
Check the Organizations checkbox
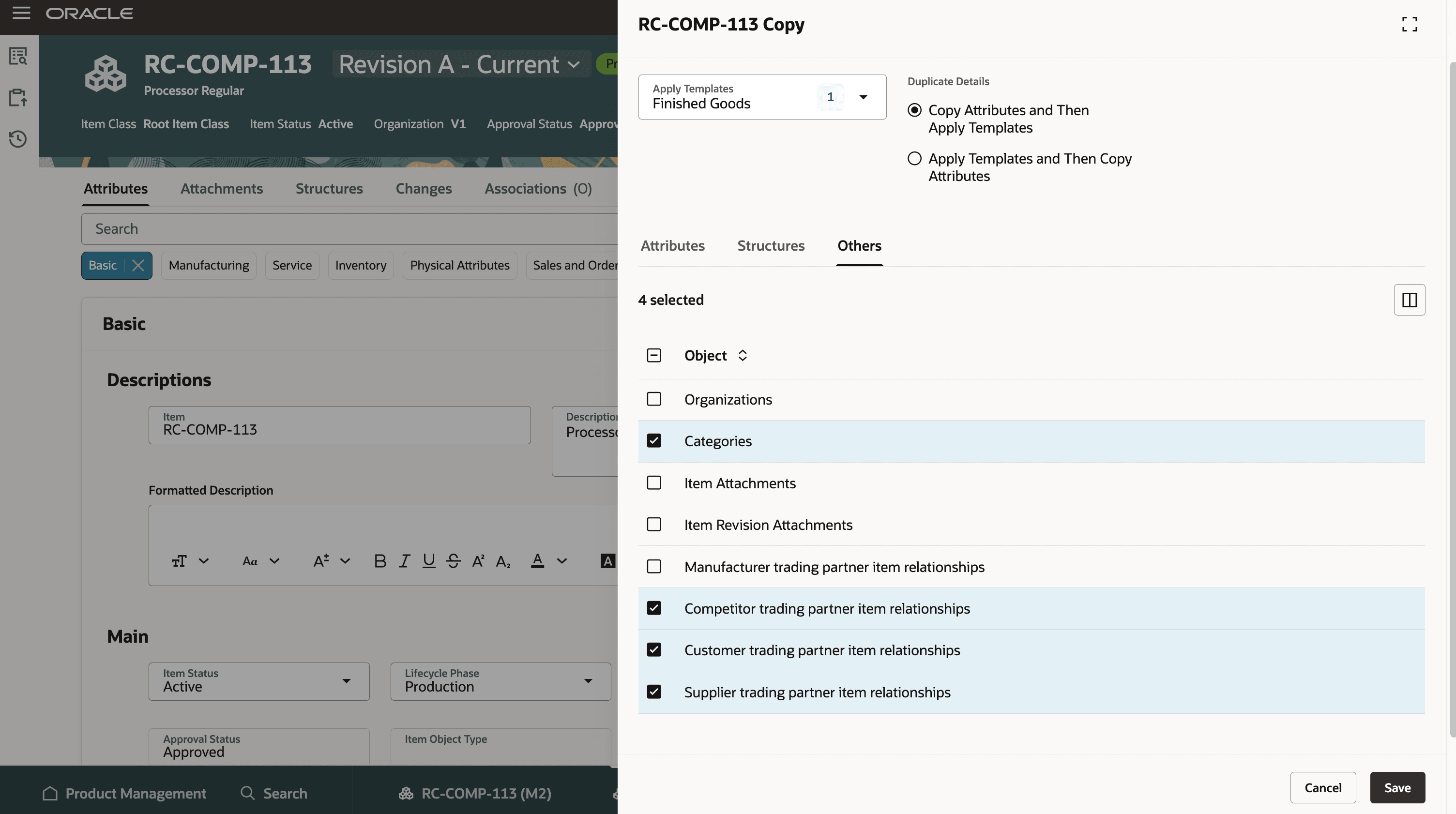click(654, 399)
